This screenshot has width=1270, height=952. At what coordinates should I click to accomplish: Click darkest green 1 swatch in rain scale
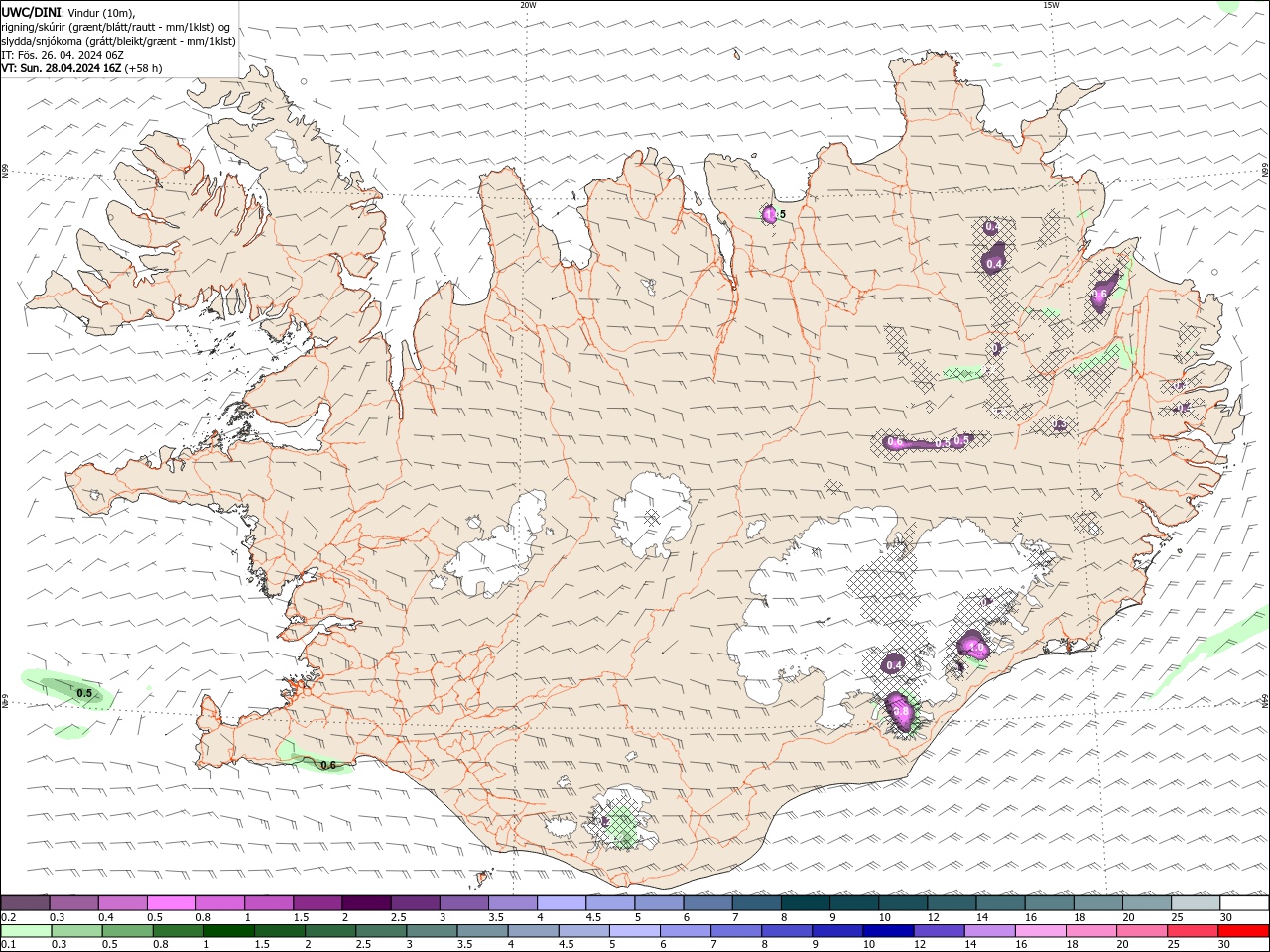[228, 931]
